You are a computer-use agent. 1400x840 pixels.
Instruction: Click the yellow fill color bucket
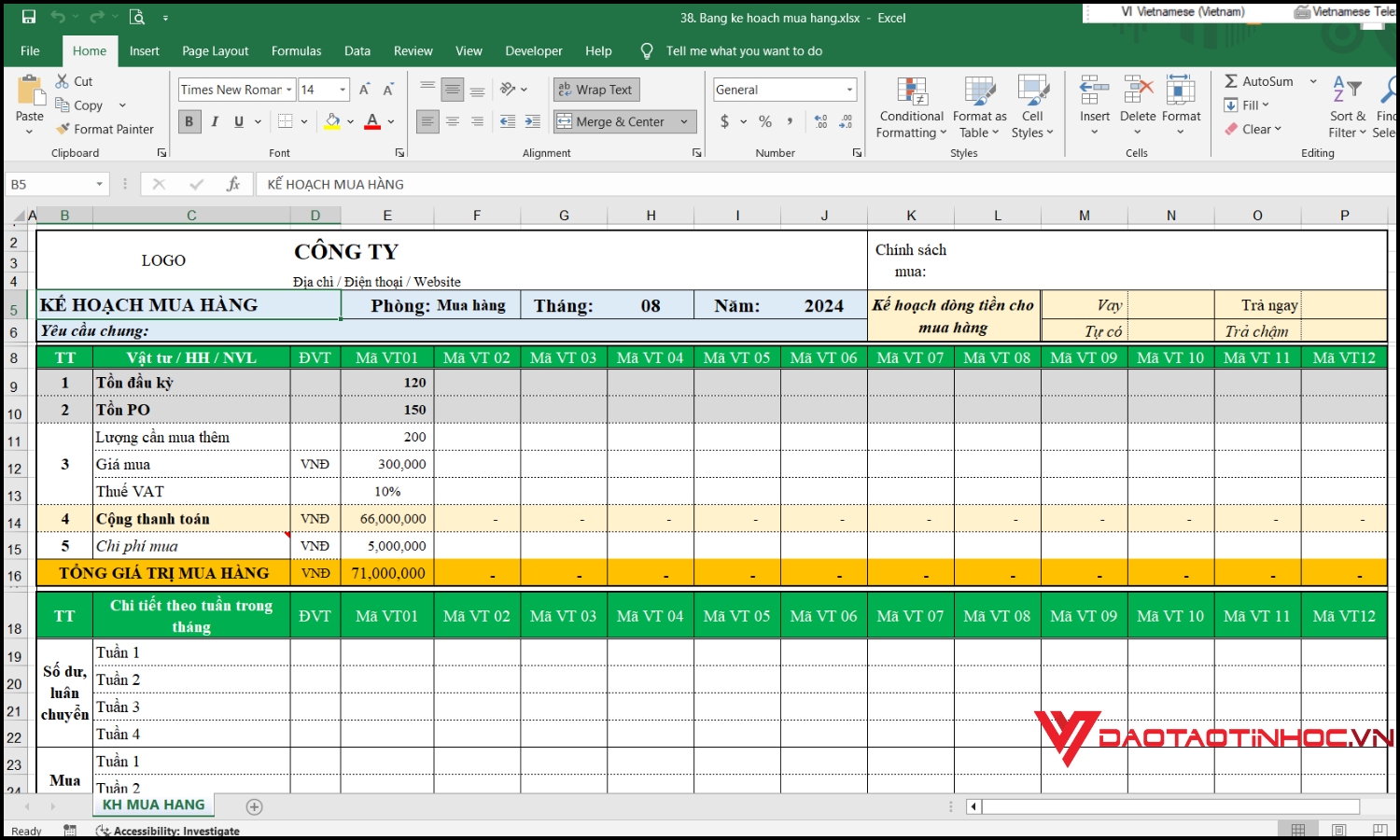tap(332, 121)
